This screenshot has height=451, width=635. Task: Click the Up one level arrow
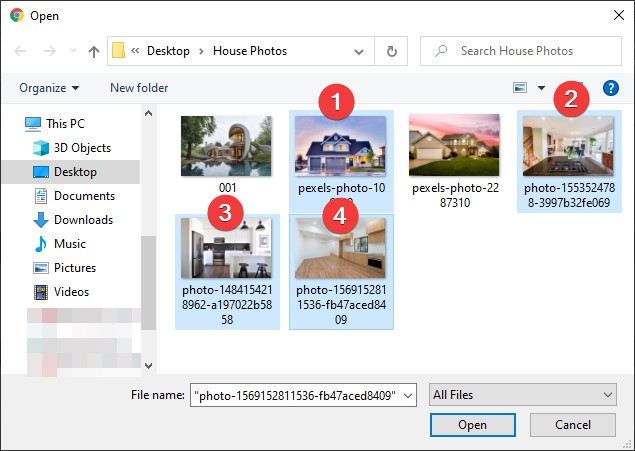(94, 51)
